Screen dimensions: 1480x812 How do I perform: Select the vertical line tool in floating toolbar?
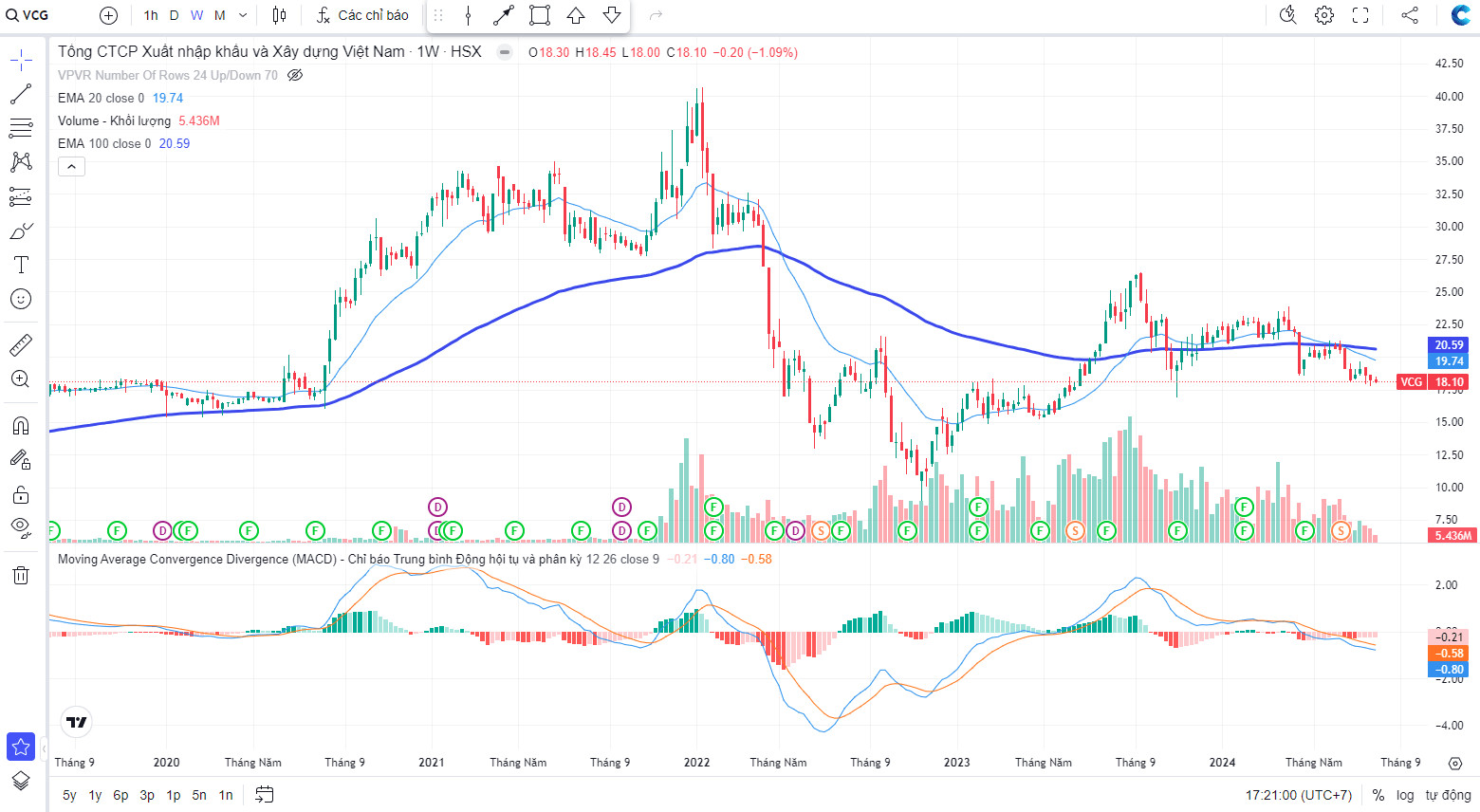[x=468, y=15]
